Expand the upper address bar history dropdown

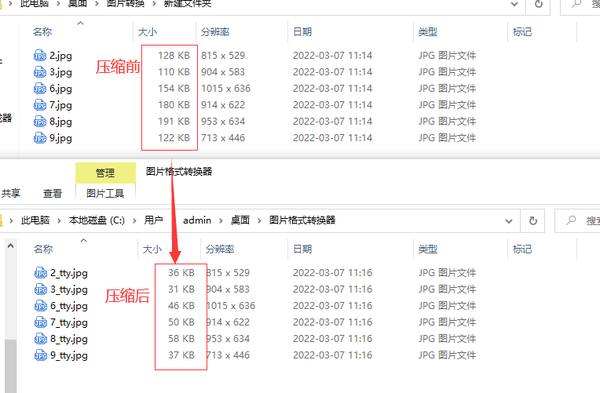click(514, 5)
